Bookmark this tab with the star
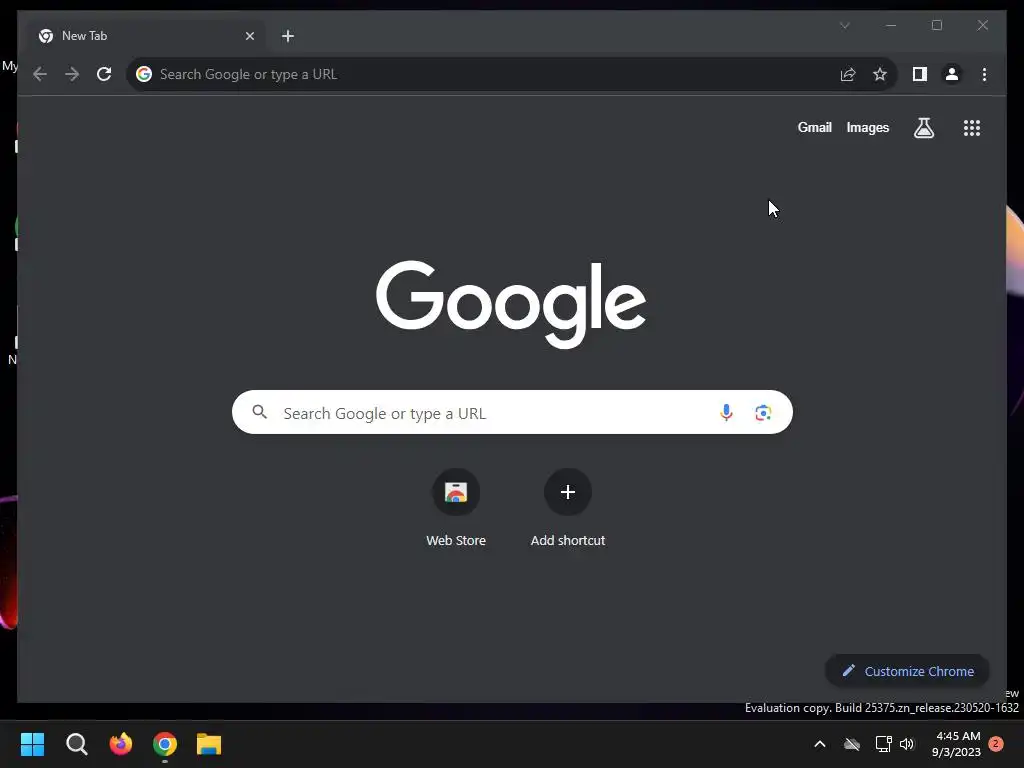 point(880,74)
